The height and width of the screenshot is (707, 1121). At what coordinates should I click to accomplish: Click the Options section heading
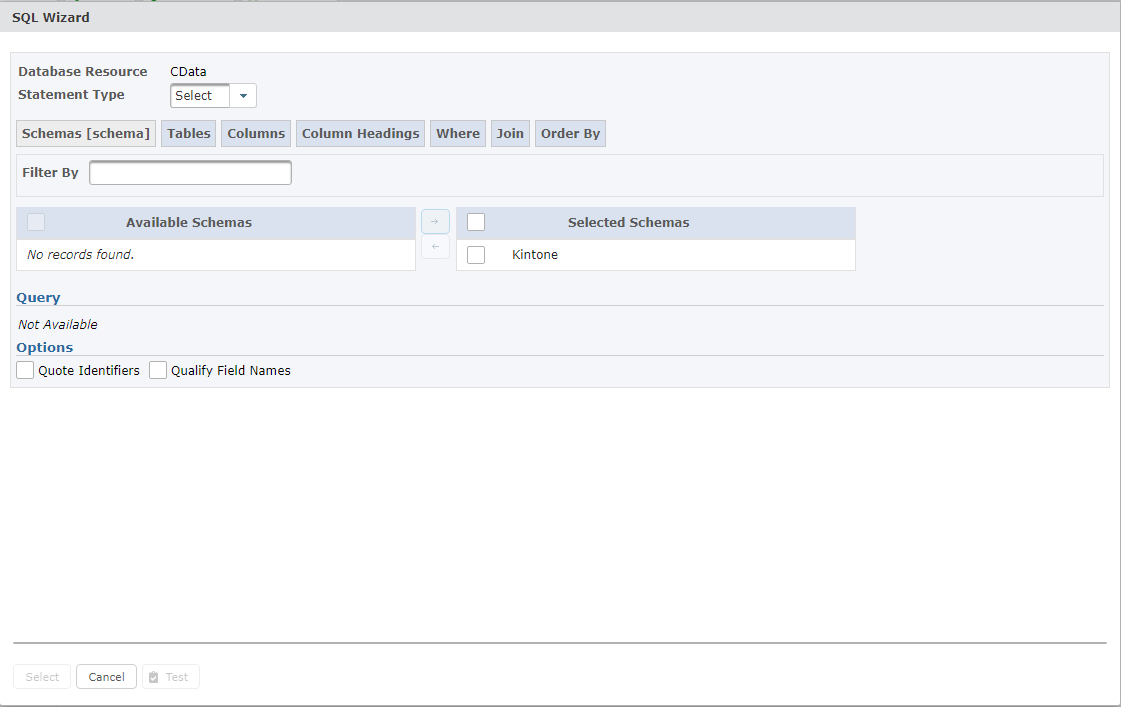tap(45, 347)
